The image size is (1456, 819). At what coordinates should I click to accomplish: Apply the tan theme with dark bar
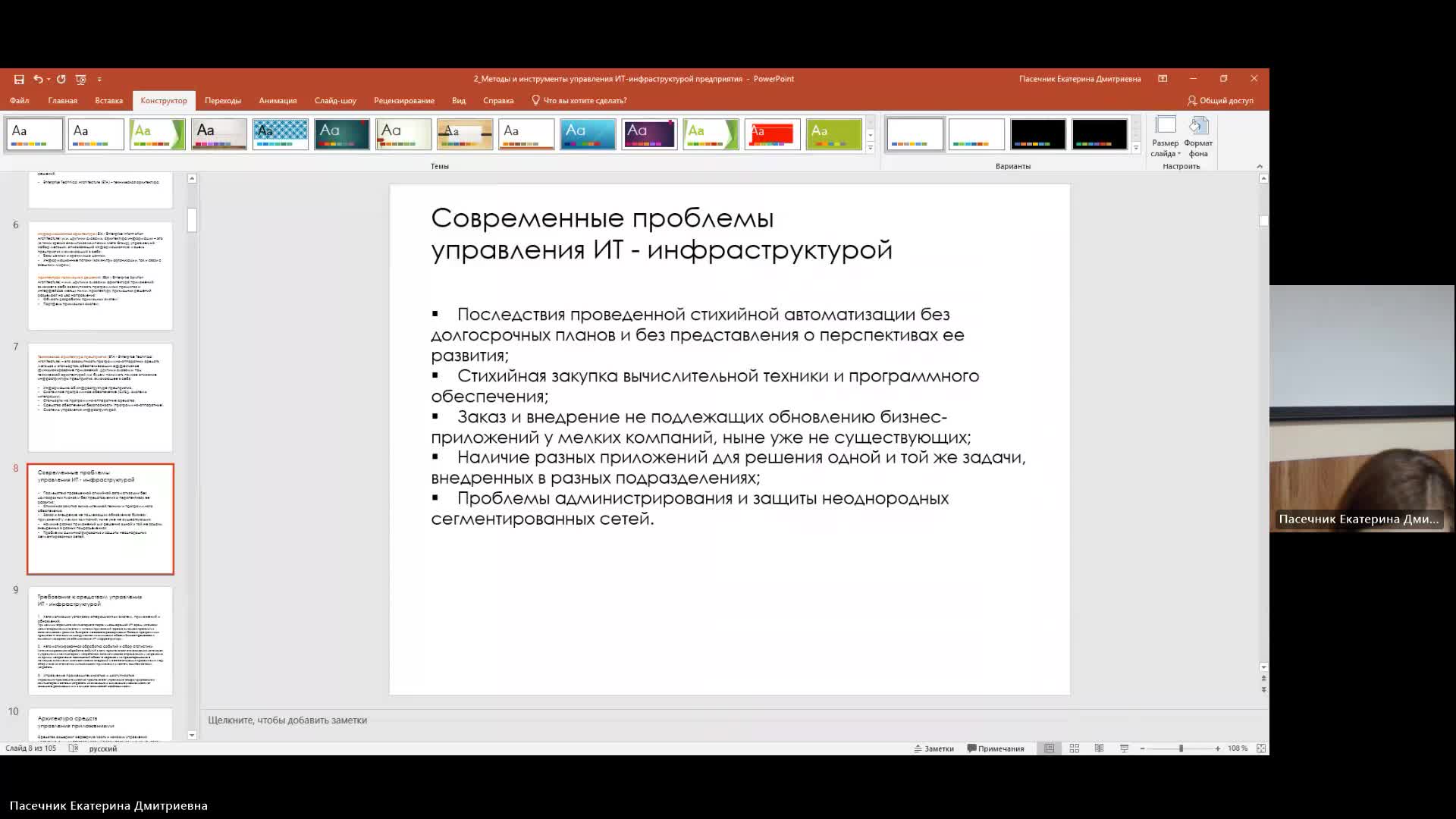pyautogui.click(x=465, y=134)
